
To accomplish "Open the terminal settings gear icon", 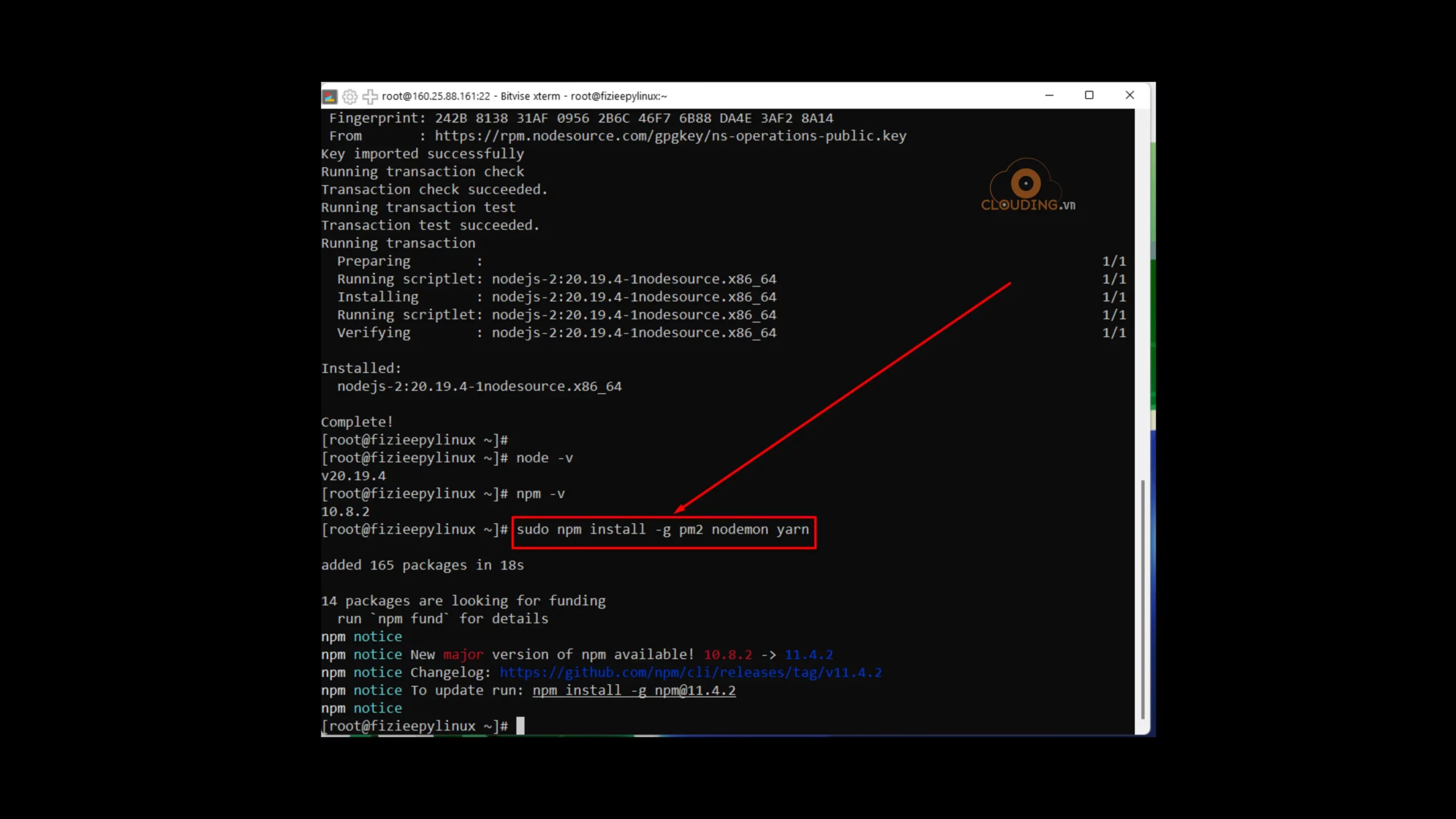I will 350,96.
